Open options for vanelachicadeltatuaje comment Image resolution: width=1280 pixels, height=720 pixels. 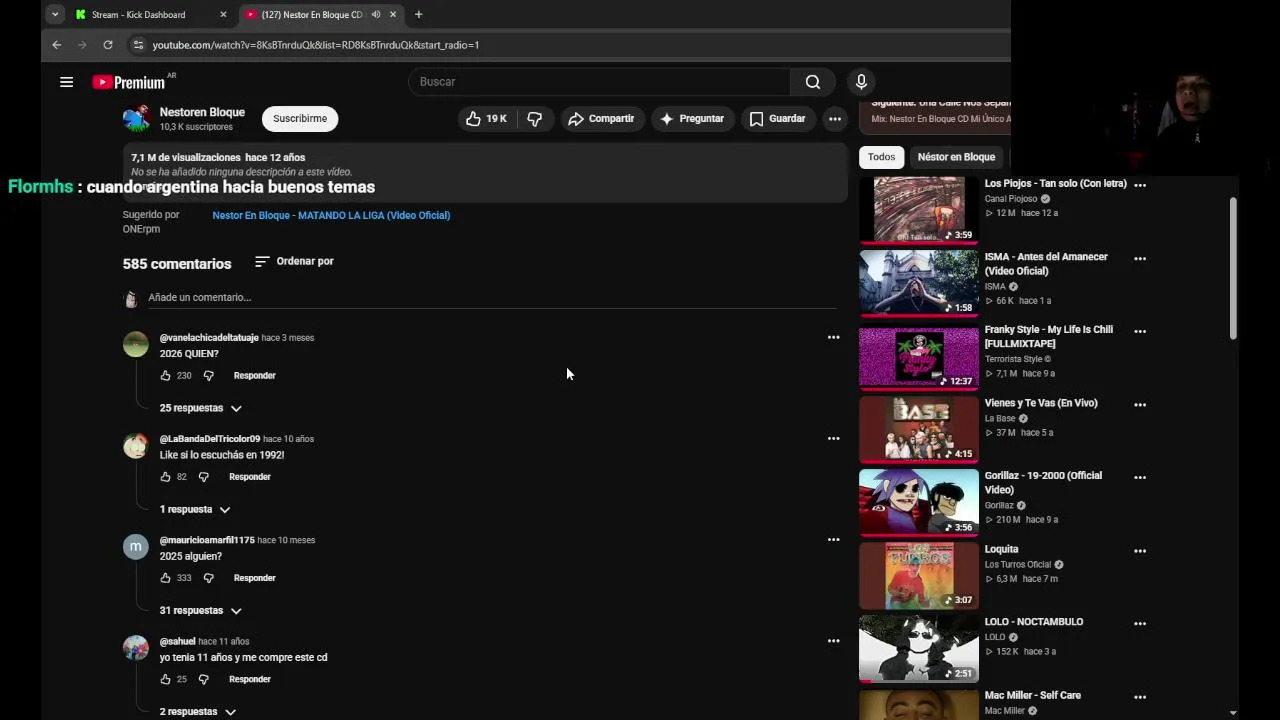coord(833,337)
